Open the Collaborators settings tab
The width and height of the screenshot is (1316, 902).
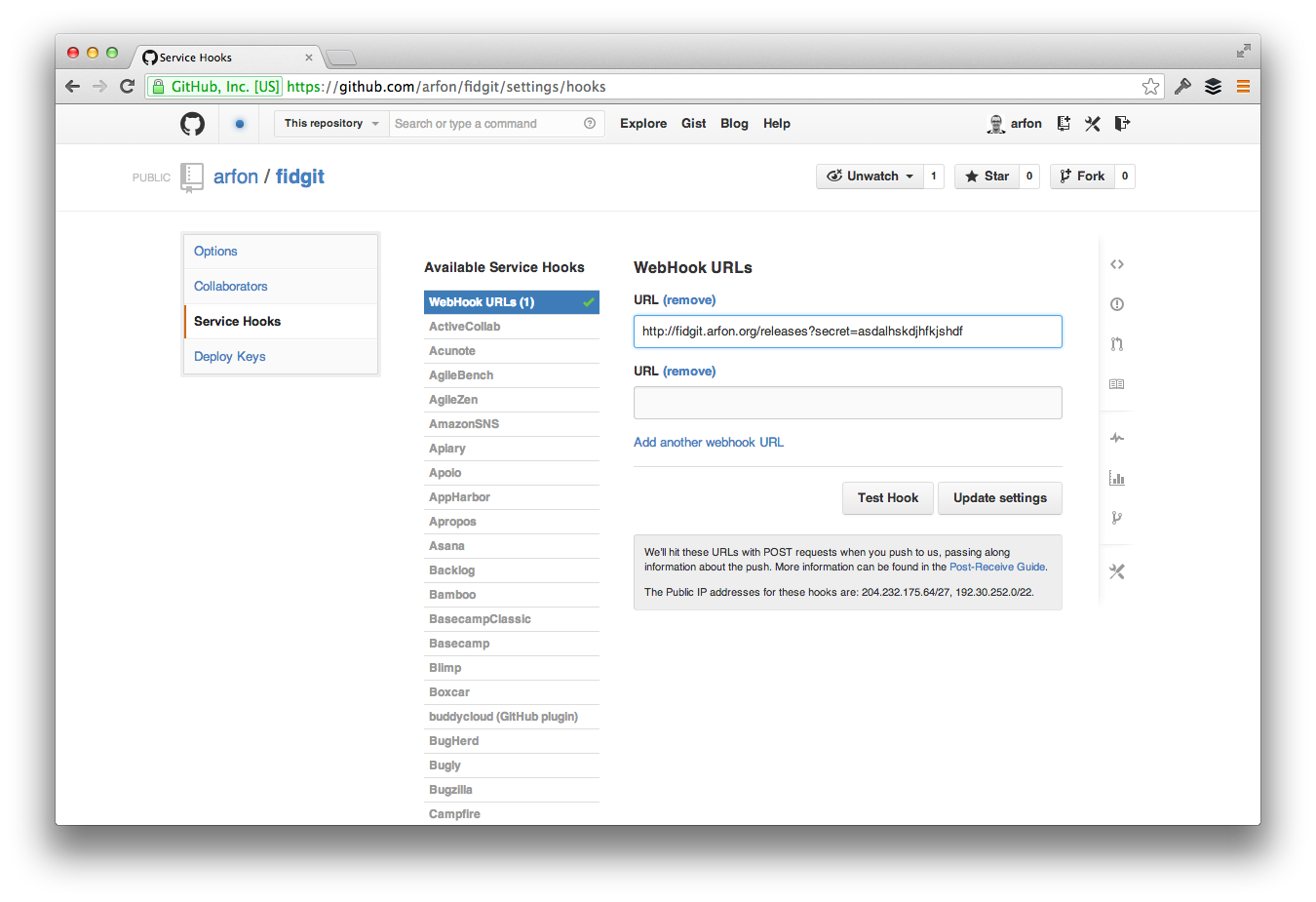281,287
